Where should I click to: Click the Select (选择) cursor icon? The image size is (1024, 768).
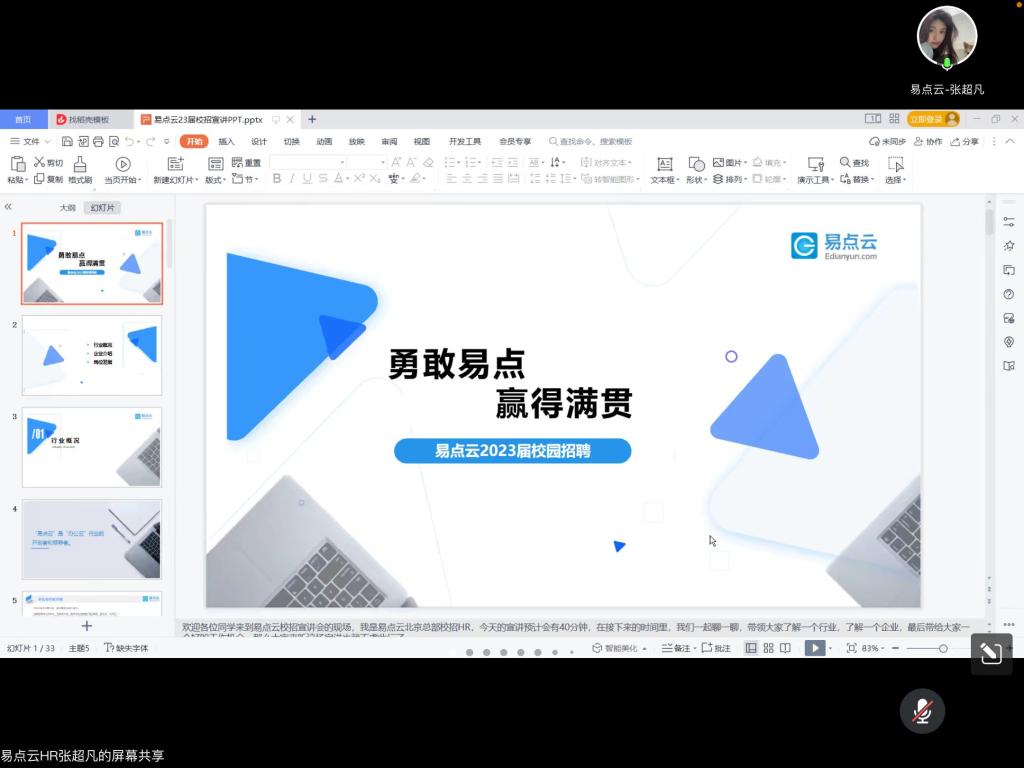pyautogui.click(x=895, y=164)
